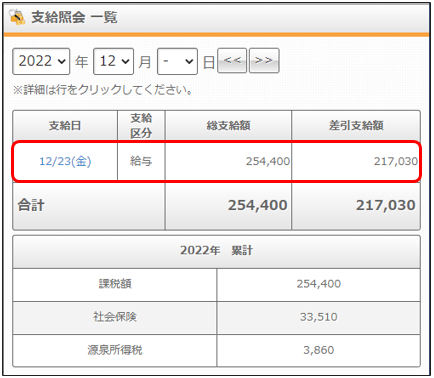Click the 支給照会 一覧 page title
The width and height of the screenshot is (434, 378).
[x=74, y=17]
